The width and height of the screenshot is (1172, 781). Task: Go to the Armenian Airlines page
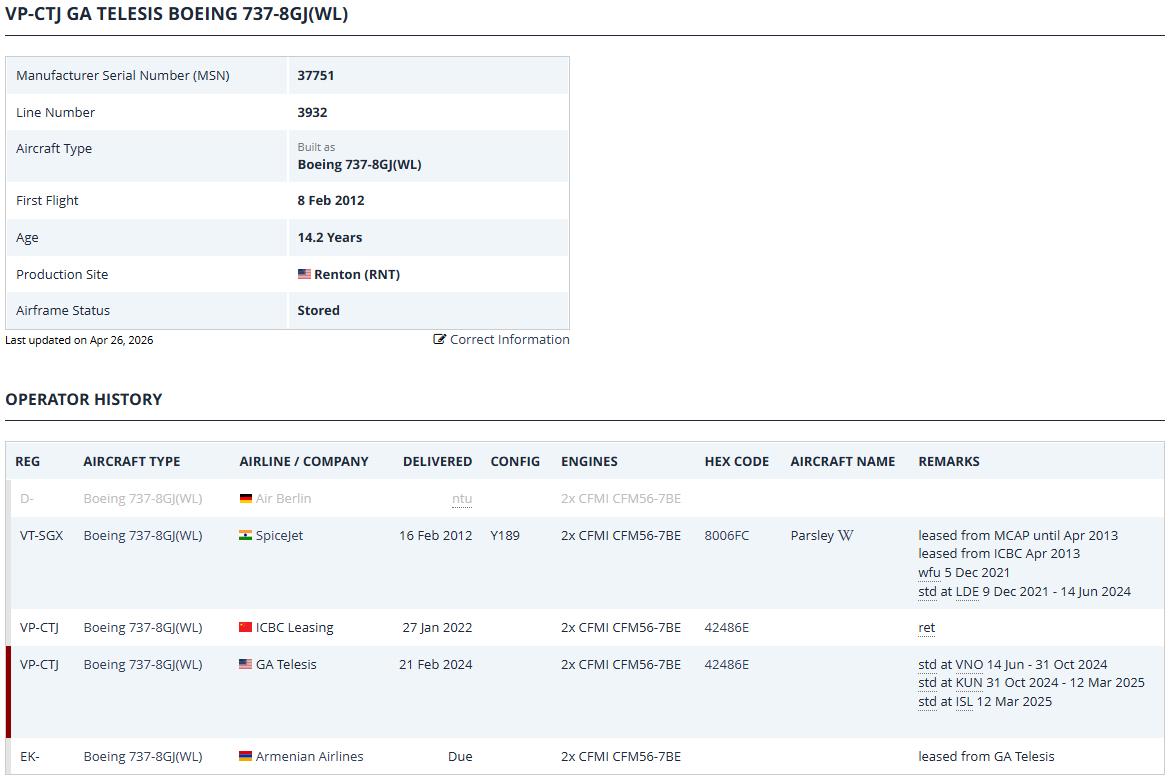point(309,757)
